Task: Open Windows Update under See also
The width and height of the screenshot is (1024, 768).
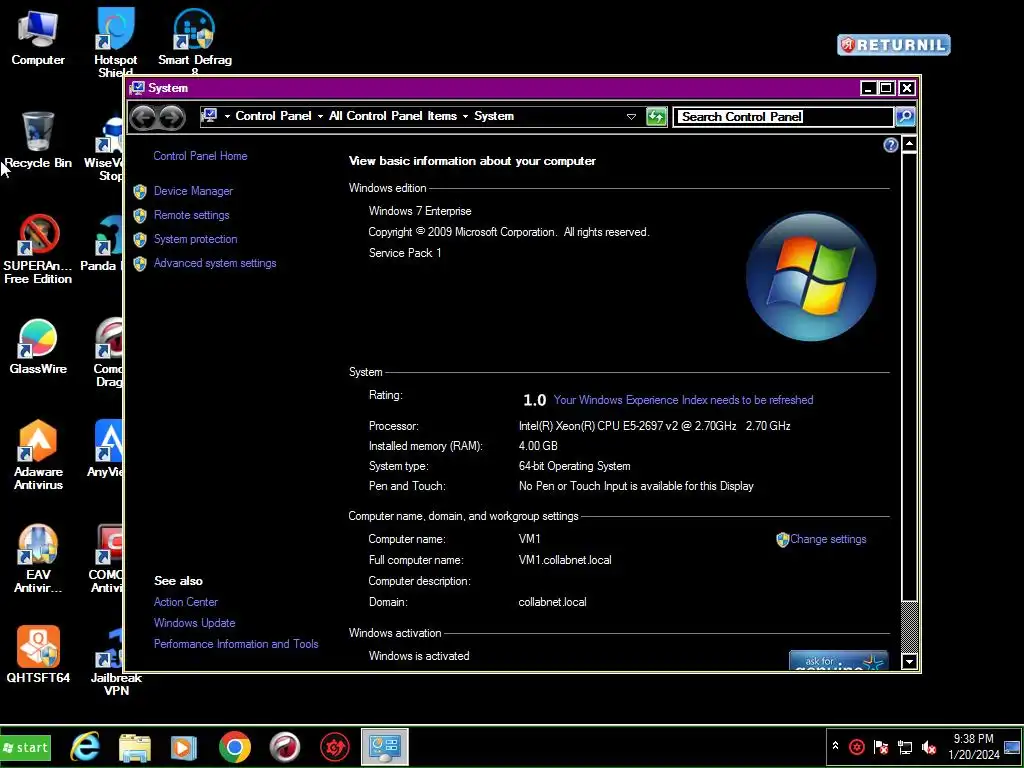Action: [x=194, y=623]
